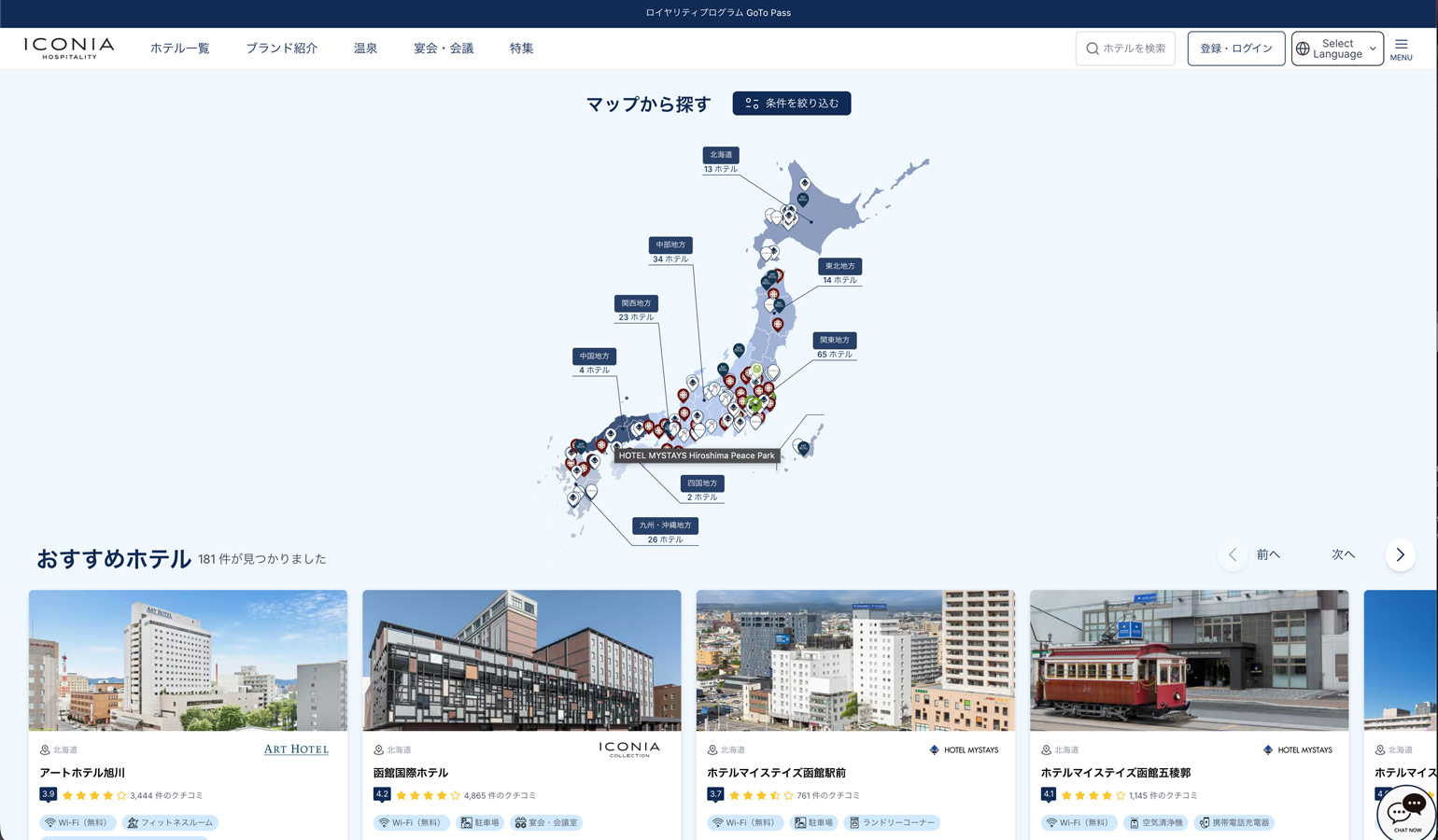1438x840 pixels.
Task: Click the HOTEL MYSTAYS logo on the 函館五稜郭 card
Action: pyautogui.click(x=1298, y=750)
